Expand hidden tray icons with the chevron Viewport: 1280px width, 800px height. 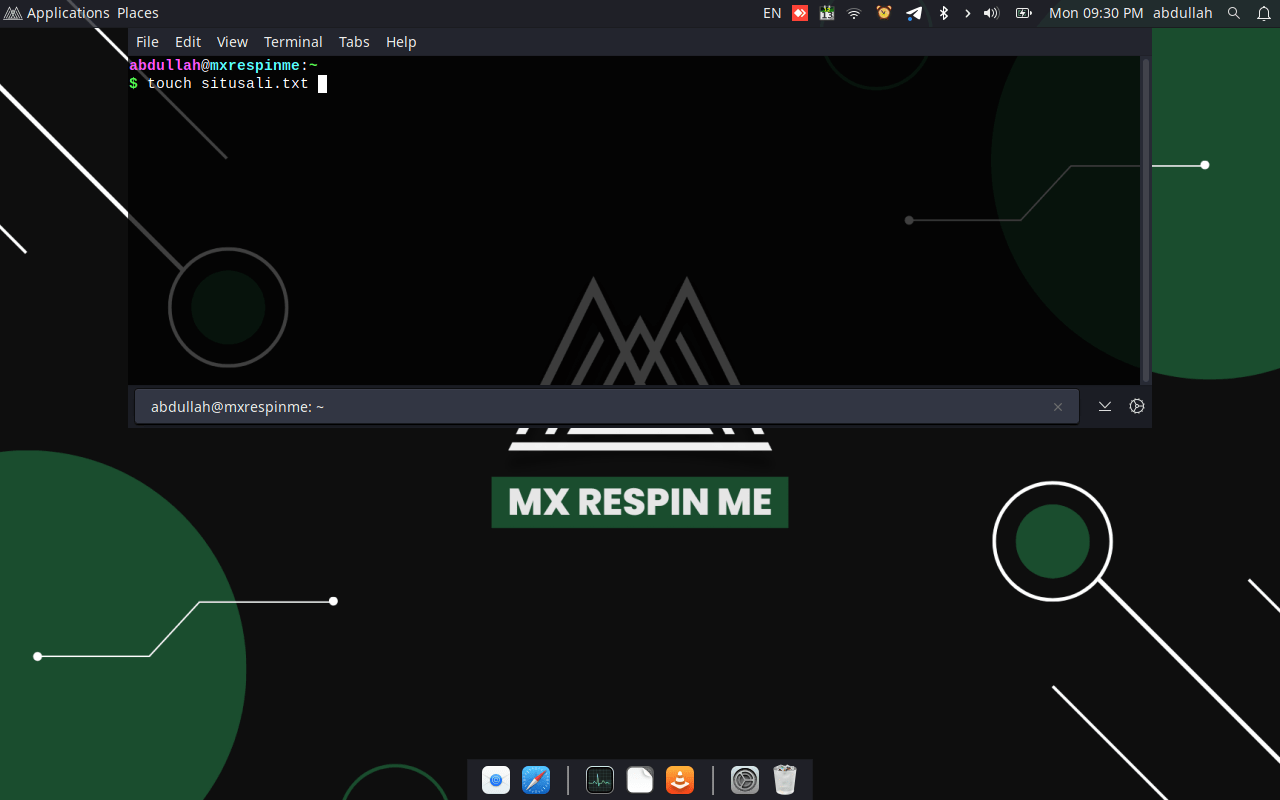(967, 13)
